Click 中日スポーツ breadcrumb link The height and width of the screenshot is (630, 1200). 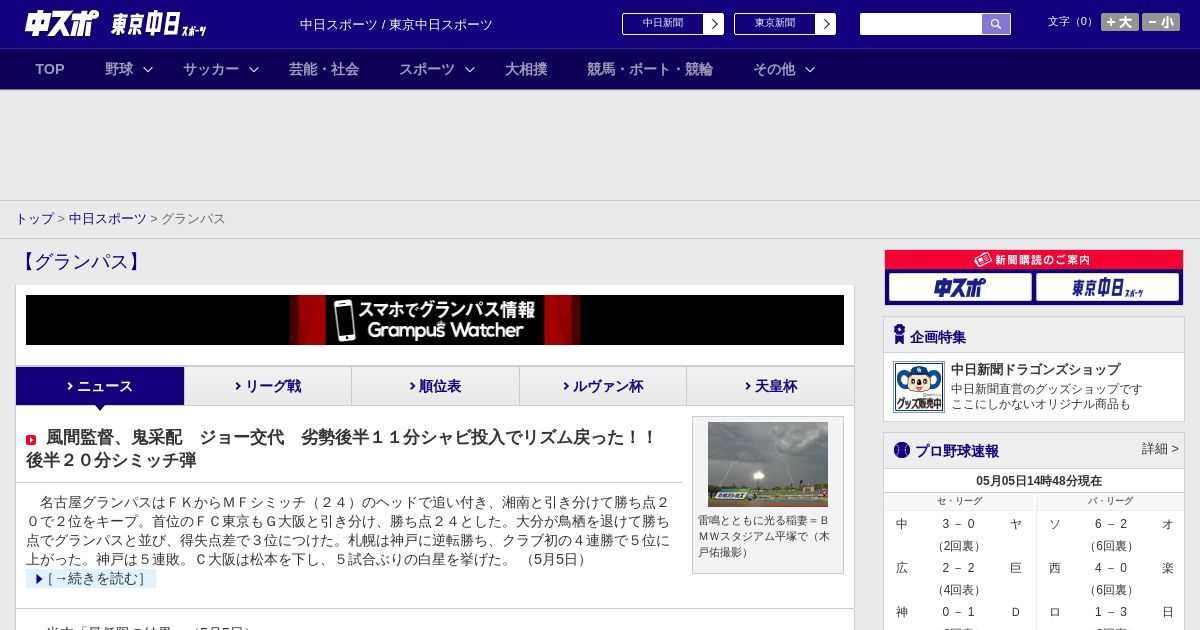coord(108,218)
